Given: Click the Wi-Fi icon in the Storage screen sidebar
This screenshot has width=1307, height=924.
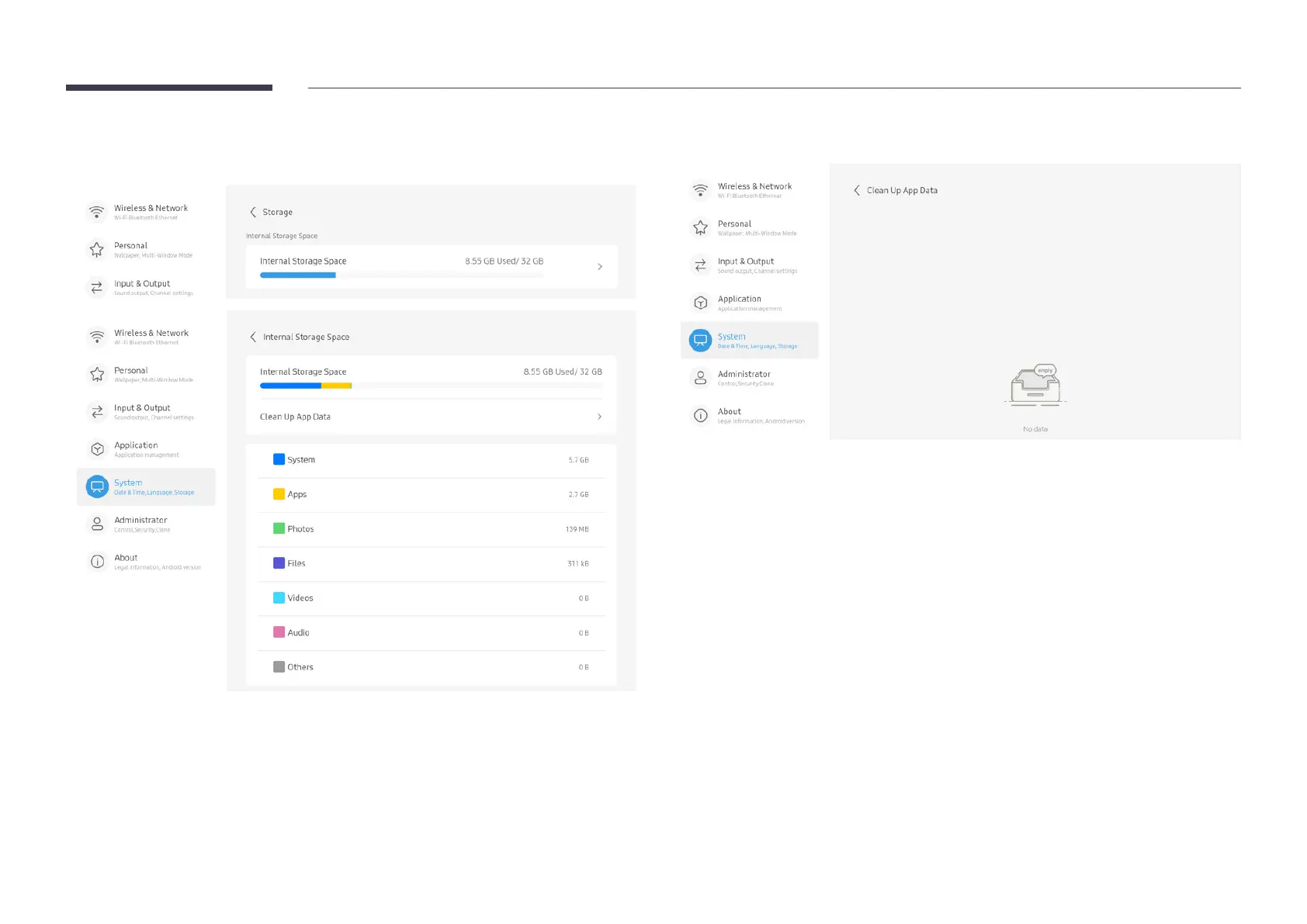Looking at the screenshot, I should pyautogui.click(x=97, y=212).
